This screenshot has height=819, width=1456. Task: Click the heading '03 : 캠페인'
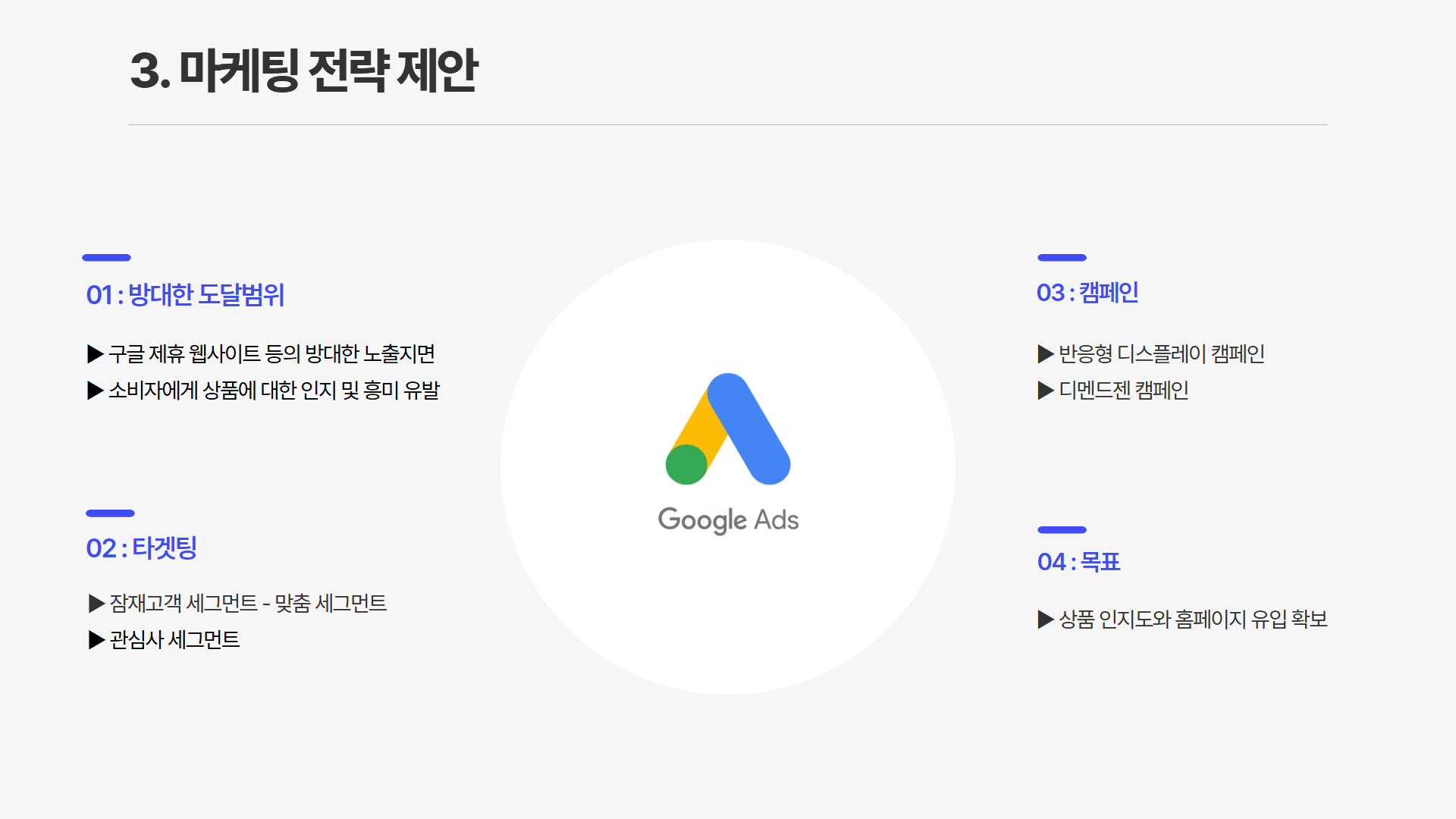point(1087,292)
